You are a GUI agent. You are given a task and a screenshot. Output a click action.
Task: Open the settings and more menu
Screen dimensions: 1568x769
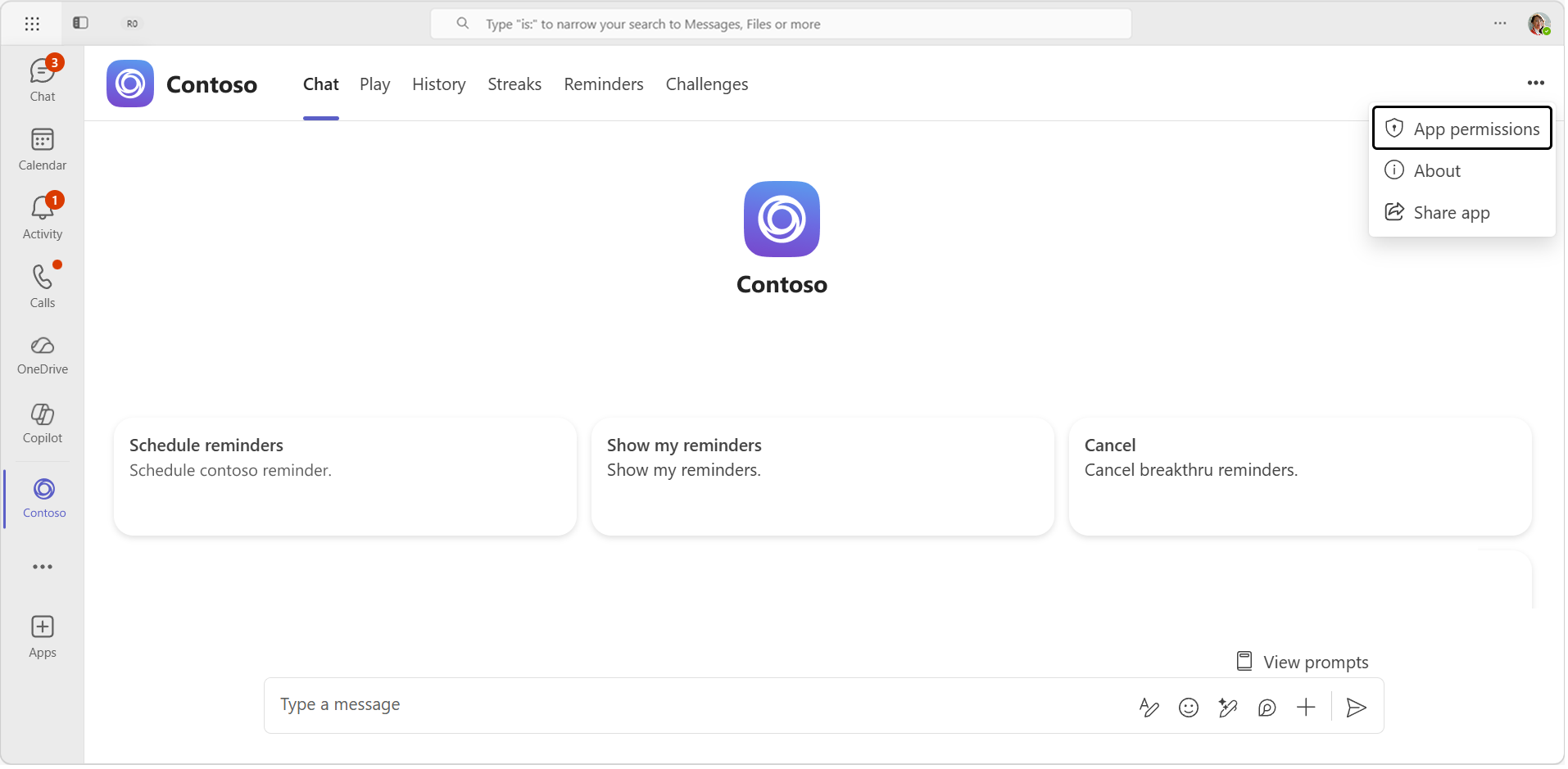tap(1501, 23)
